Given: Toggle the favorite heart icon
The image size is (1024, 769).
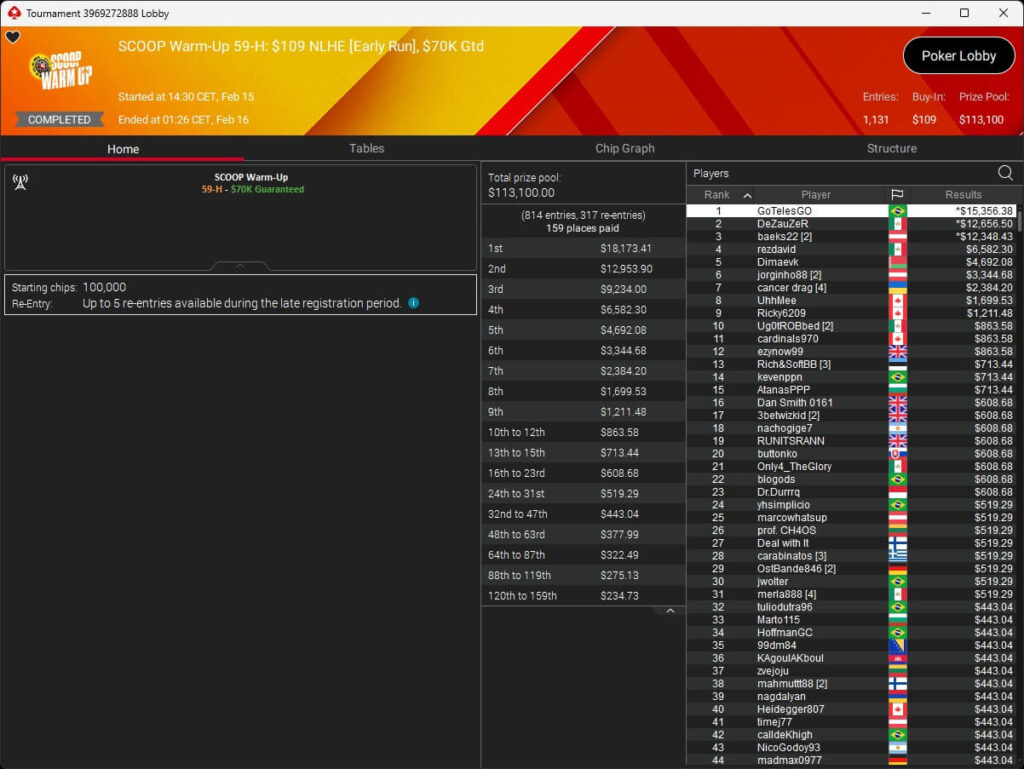Looking at the screenshot, I should point(13,38).
